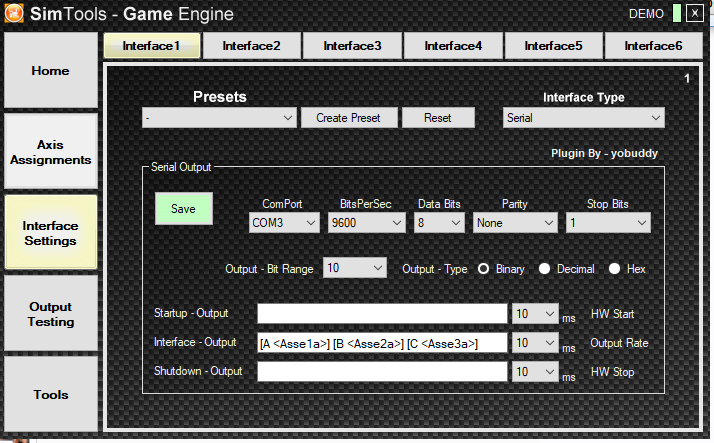Image resolution: width=714 pixels, height=443 pixels.
Task: Select the Binary output type
Action: click(483, 269)
